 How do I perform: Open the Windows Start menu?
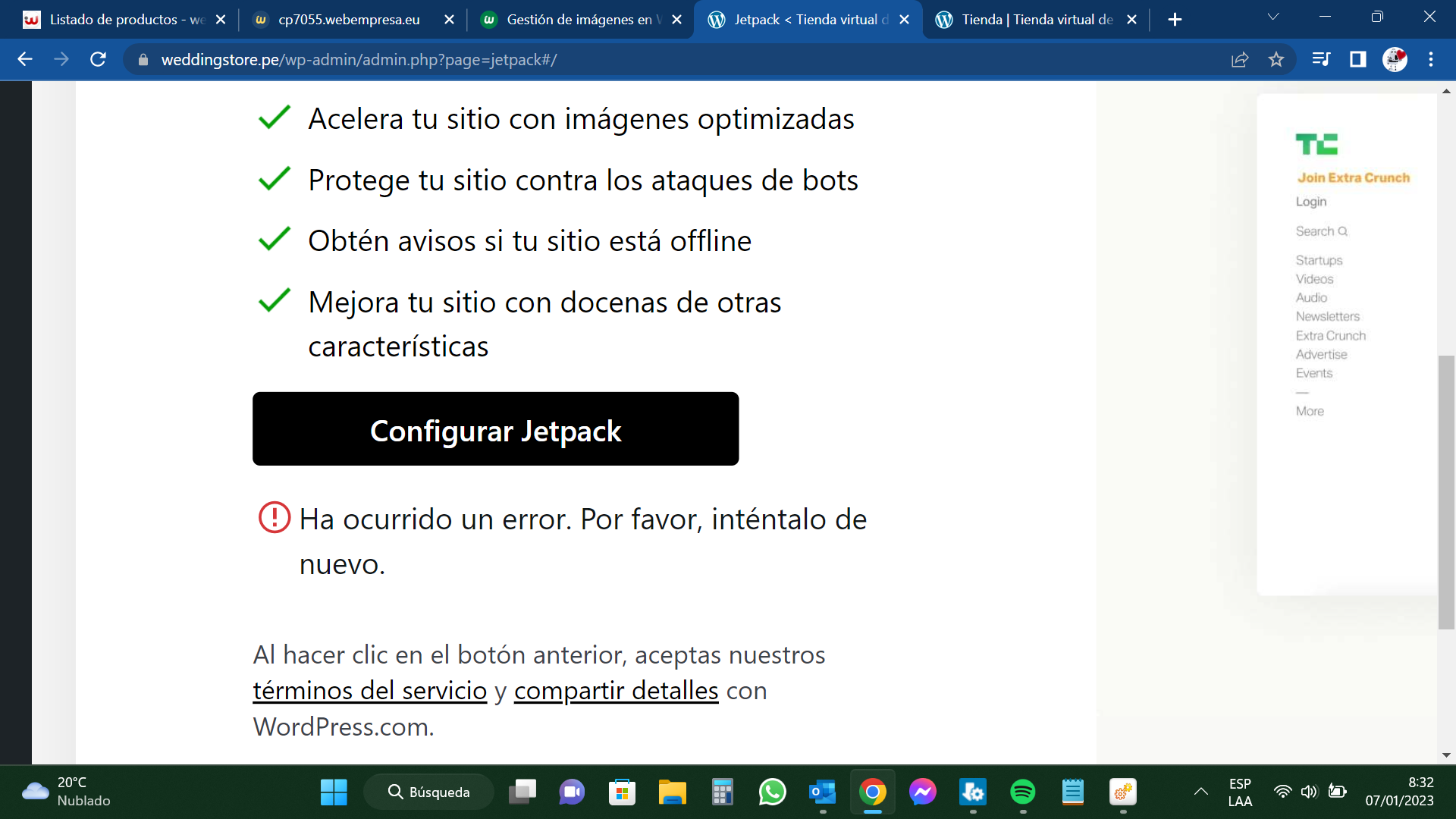click(x=334, y=792)
